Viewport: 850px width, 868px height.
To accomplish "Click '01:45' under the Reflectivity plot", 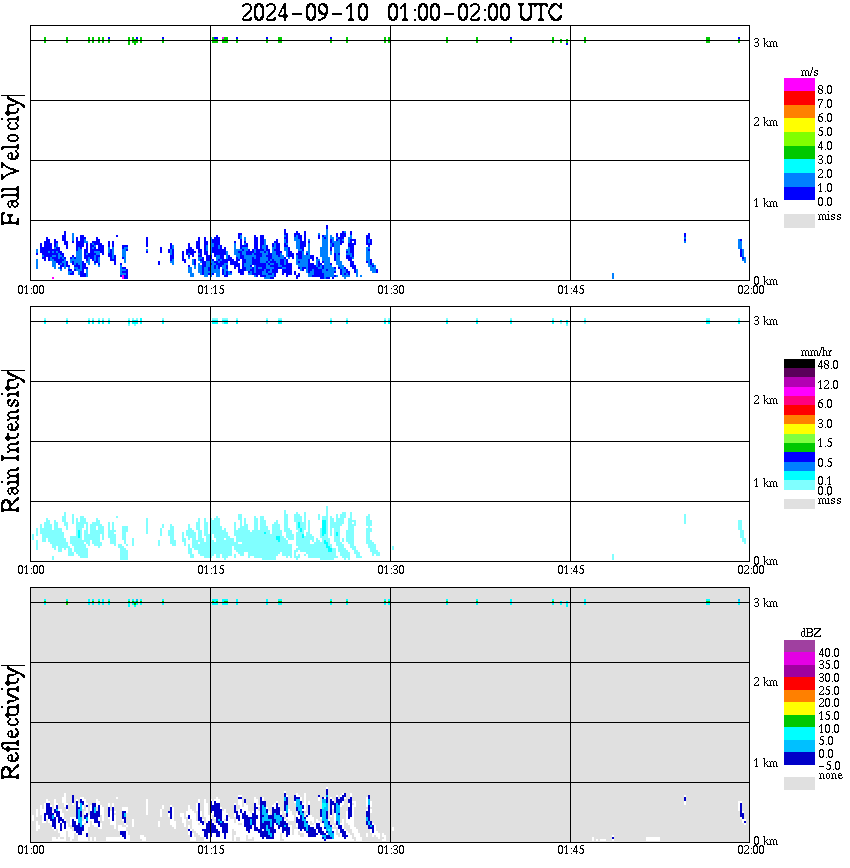I will pos(570,850).
